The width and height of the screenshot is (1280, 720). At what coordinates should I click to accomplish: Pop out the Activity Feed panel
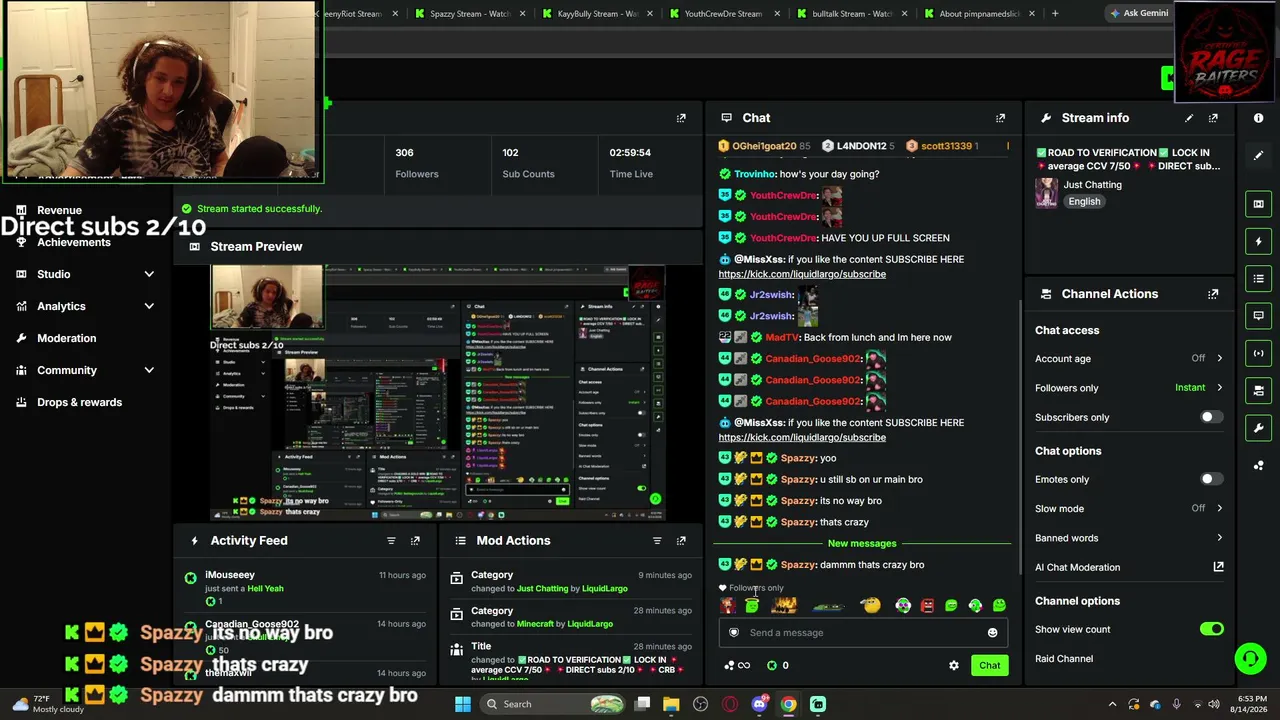(x=415, y=541)
